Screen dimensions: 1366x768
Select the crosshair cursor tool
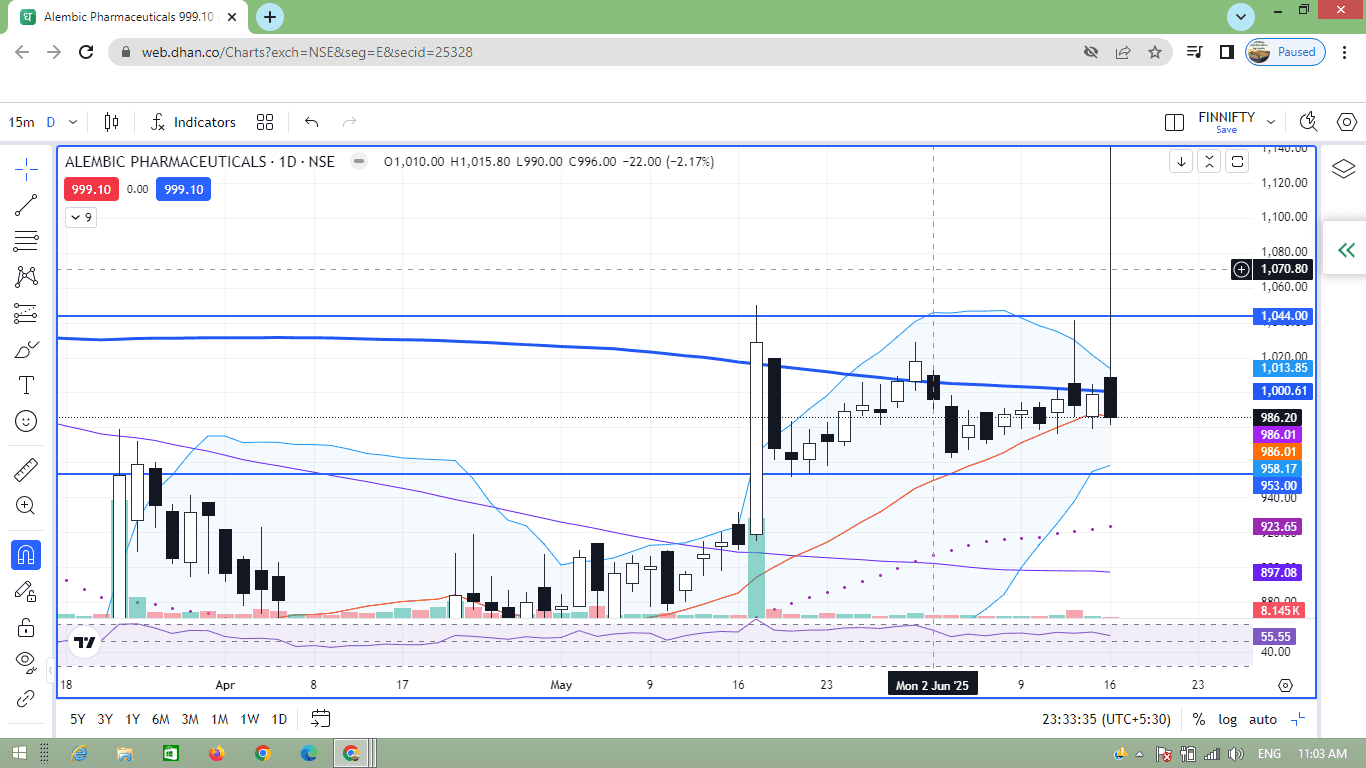[26, 170]
